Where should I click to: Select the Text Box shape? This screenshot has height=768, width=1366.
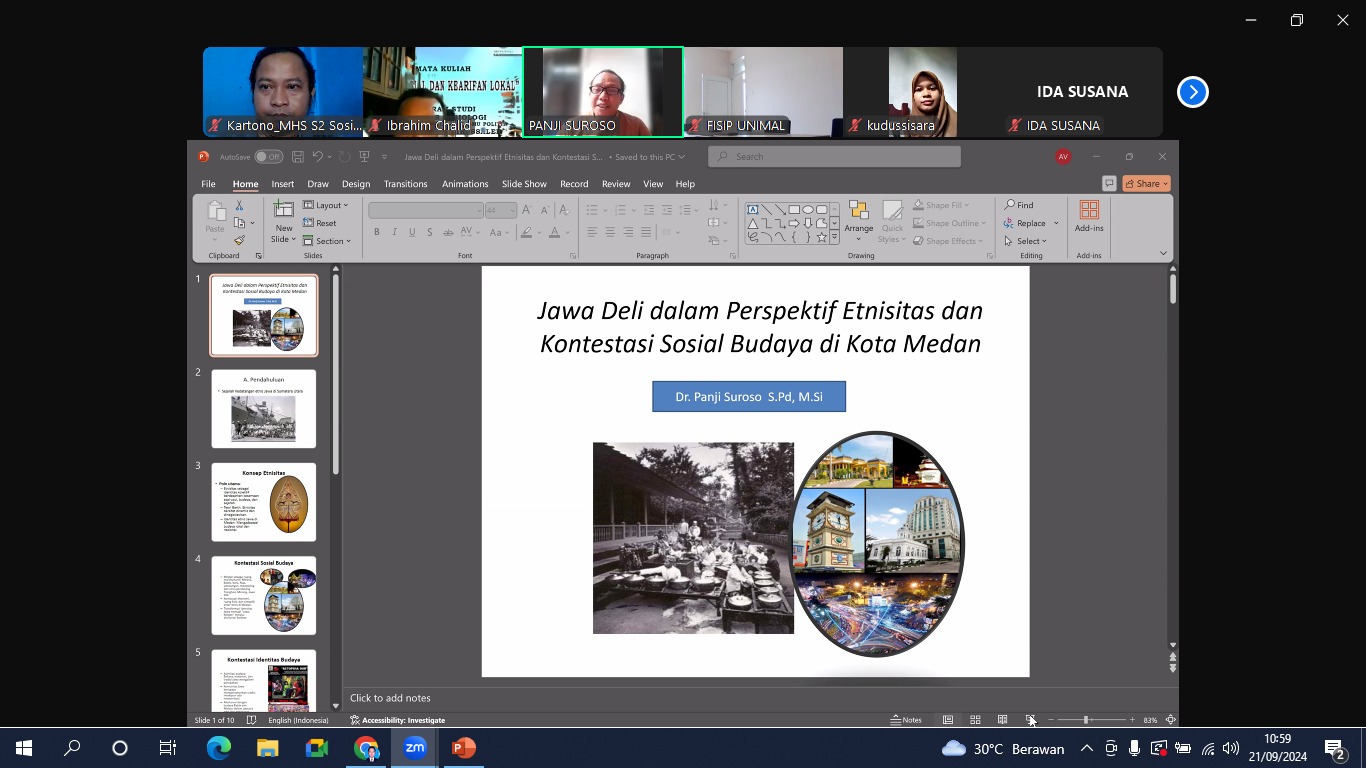point(753,210)
